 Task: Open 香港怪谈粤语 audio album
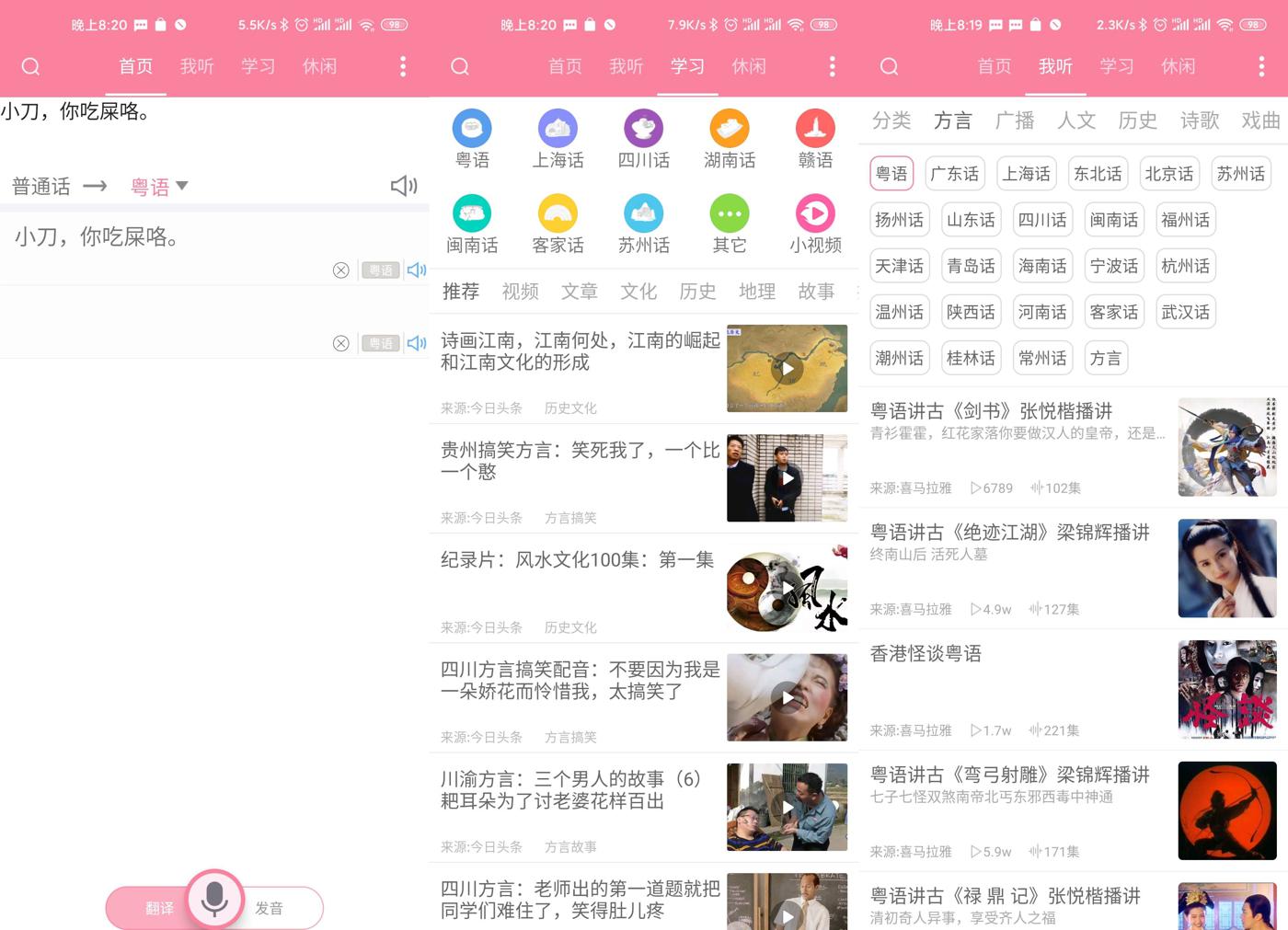(926, 654)
